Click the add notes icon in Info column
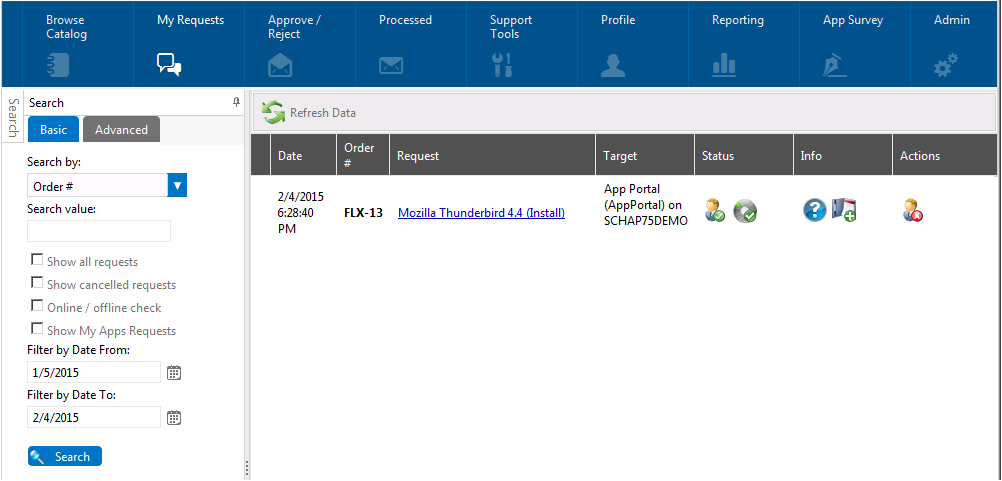The height and width of the screenshot is (481, 1002). coord(844,210)
